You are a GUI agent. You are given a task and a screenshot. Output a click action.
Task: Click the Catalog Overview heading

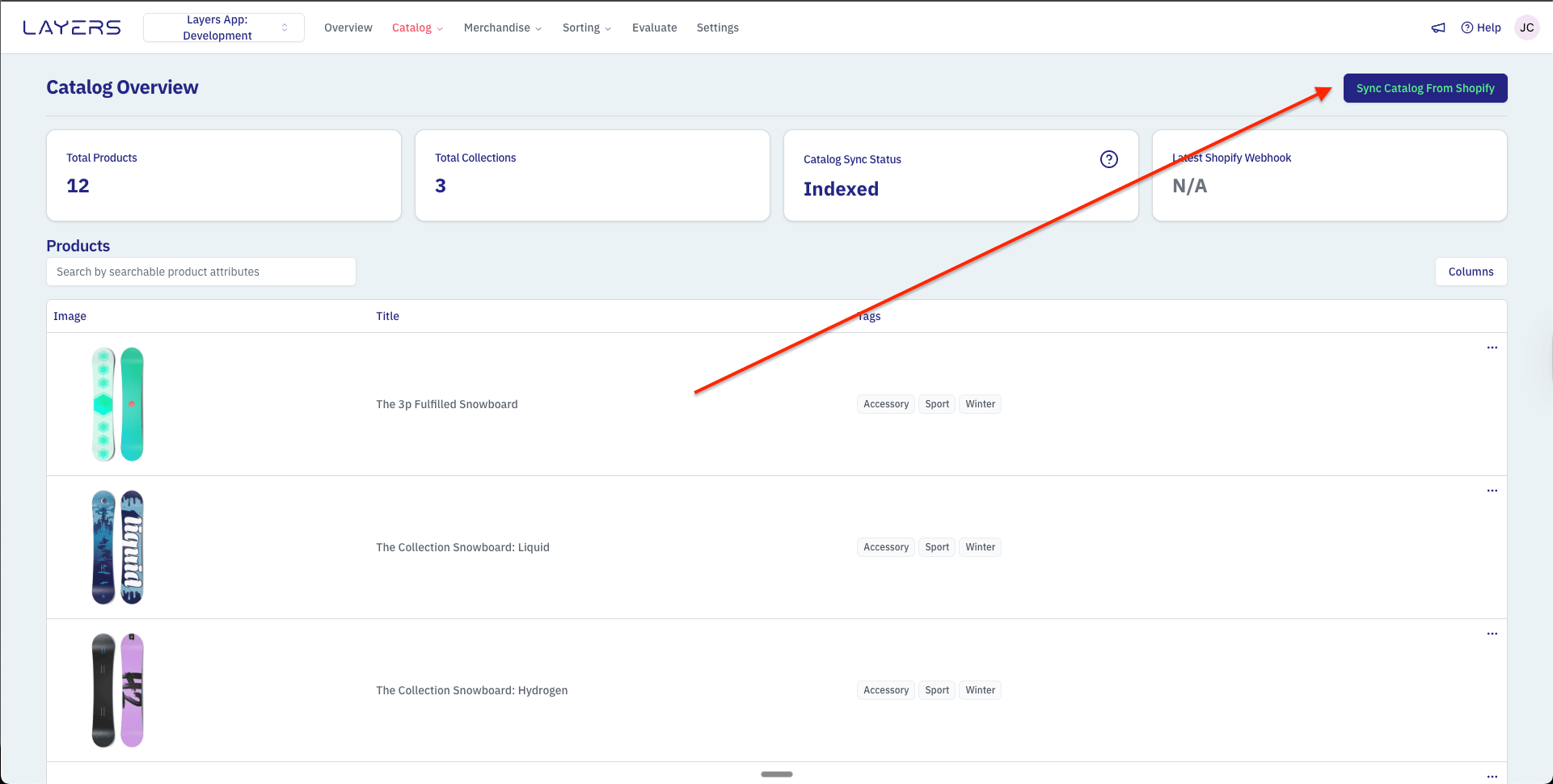(122, 87)
